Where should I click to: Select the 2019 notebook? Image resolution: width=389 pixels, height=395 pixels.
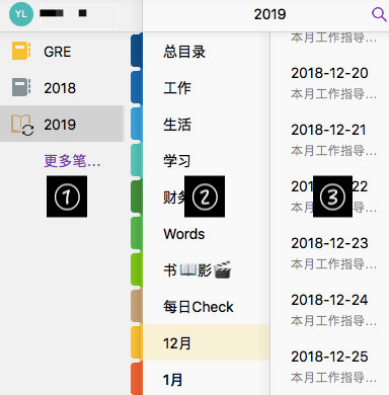[62, 124]
